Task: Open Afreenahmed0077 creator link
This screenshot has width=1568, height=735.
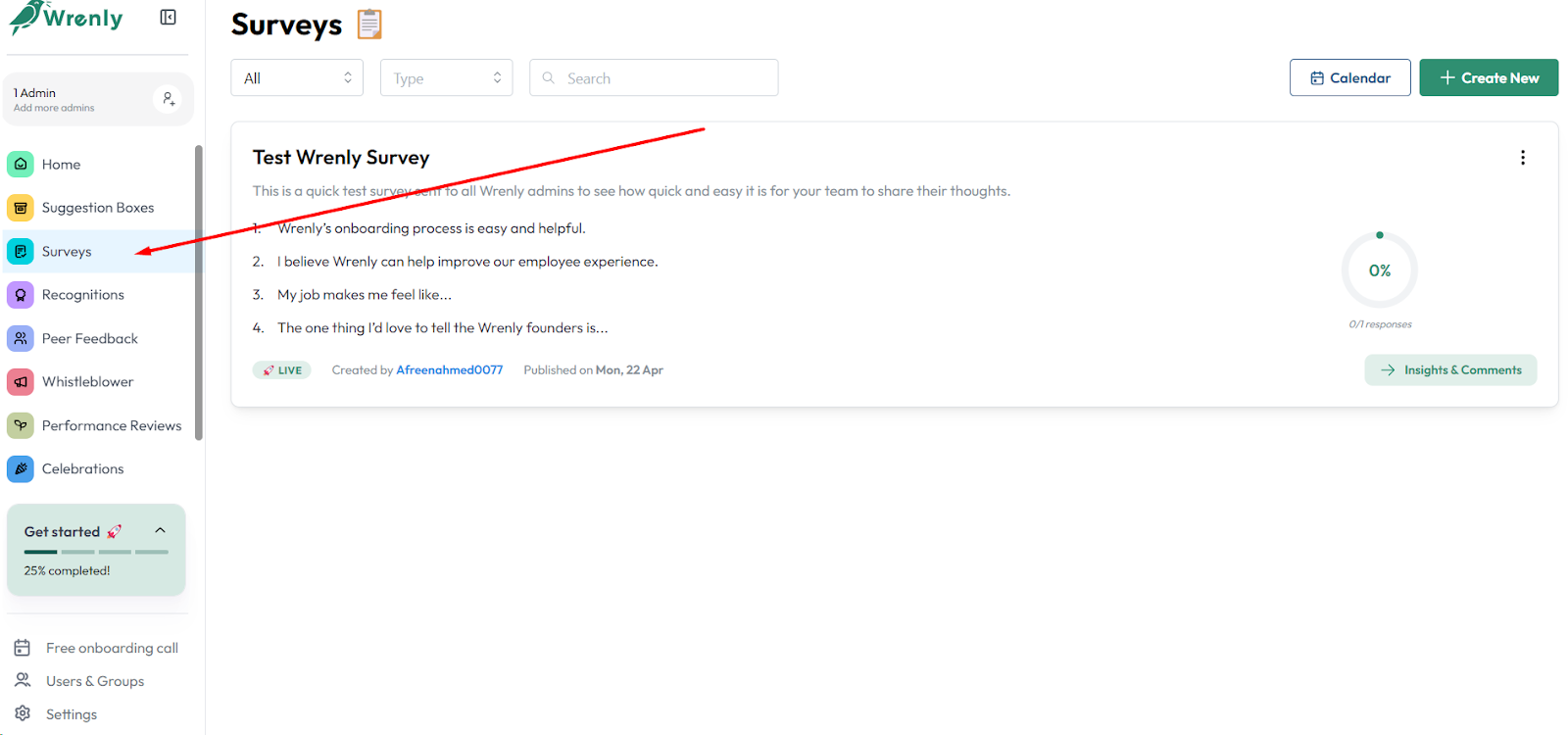Action: point(450,369)
